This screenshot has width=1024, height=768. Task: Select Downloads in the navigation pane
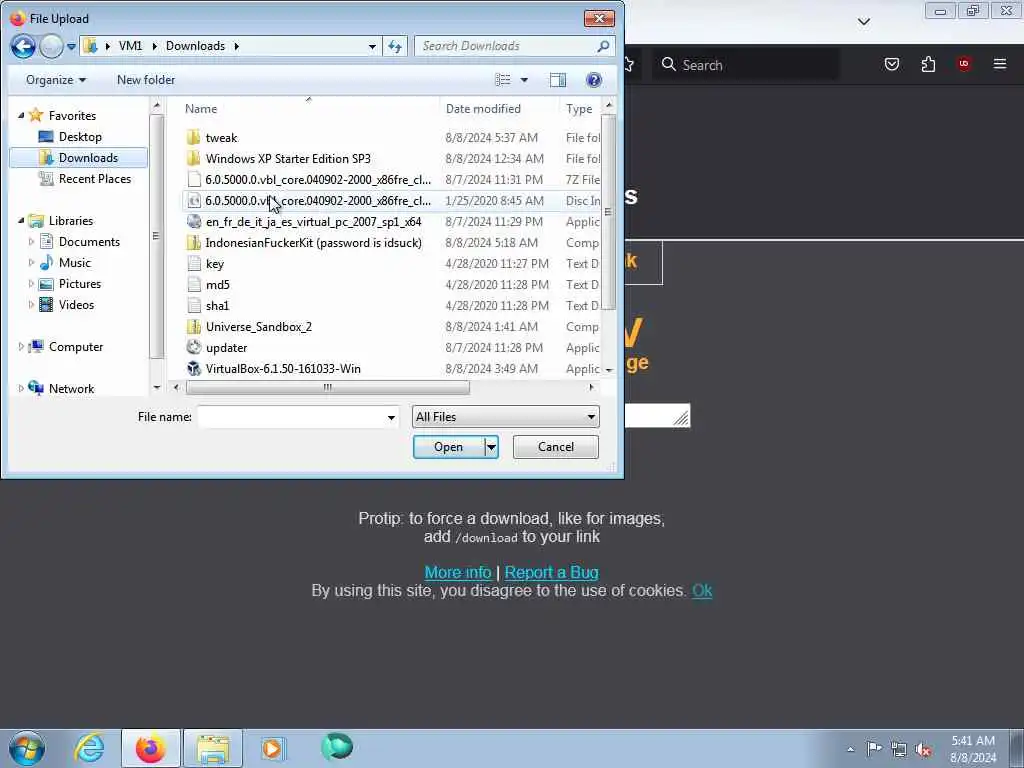78,158
